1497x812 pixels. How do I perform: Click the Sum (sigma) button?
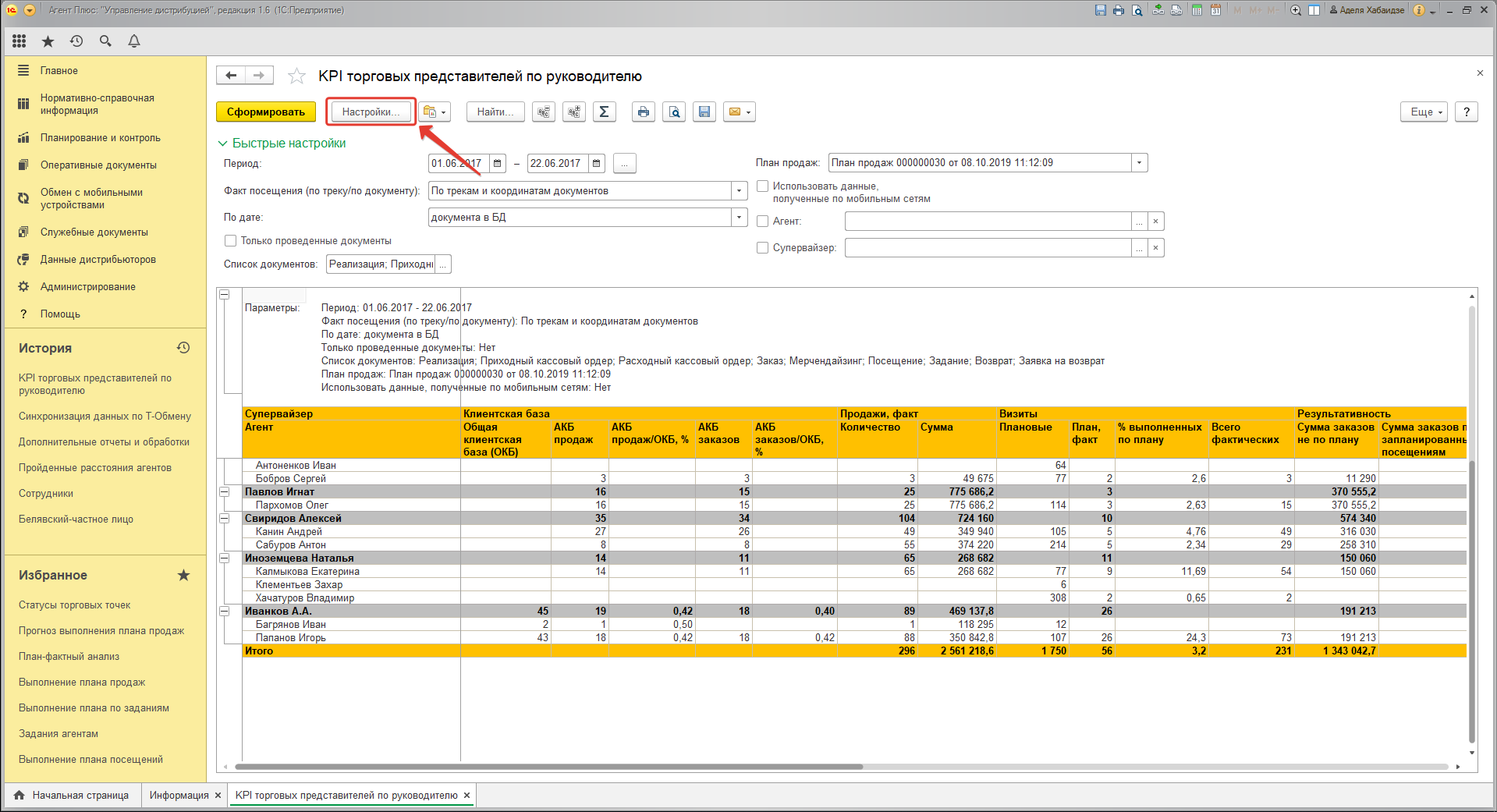pyautogui.click(x=604, y=112)
